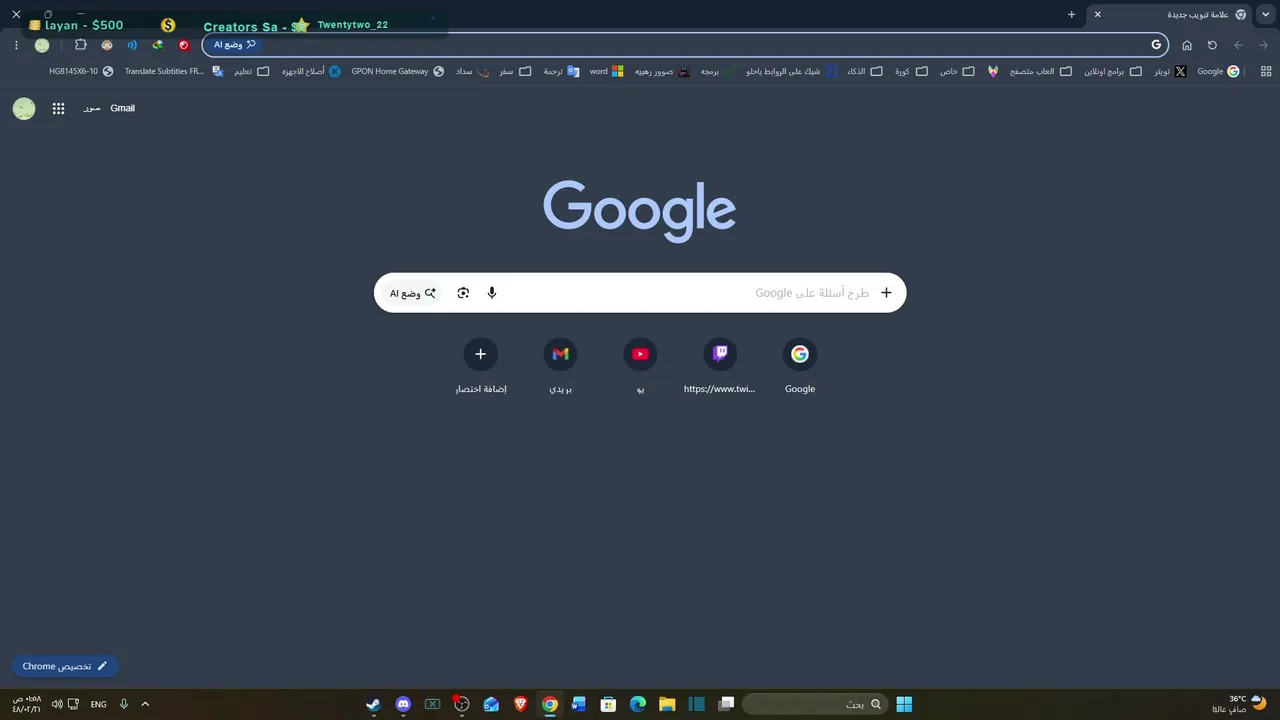Open Google account avatar on page
This screenshot has height=720, width=1280.
24,109
